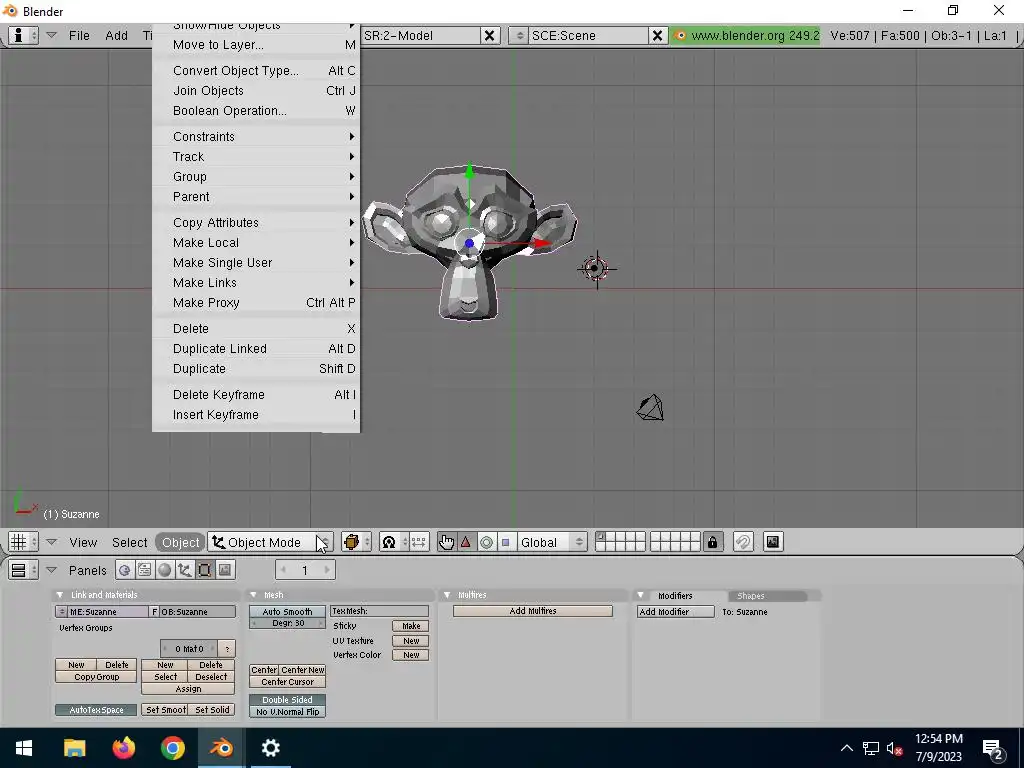Screen dimensions: 1024x768
Task: Open the ME:Suzanne mesh datablock selector arrows
Action: (61, 612)
